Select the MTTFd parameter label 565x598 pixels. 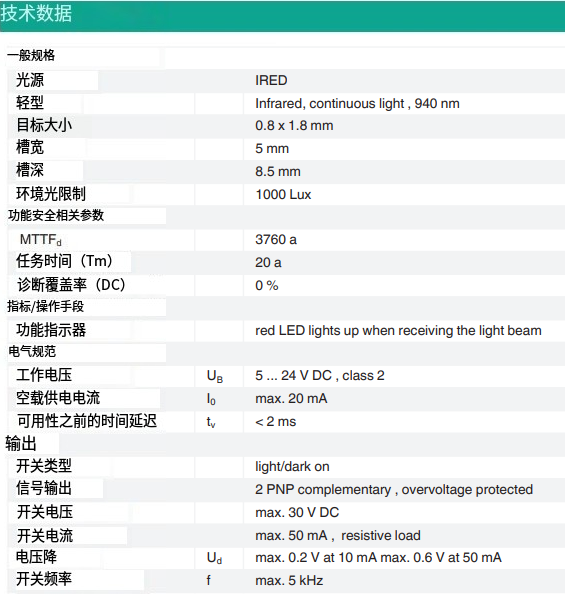[40, 240]
